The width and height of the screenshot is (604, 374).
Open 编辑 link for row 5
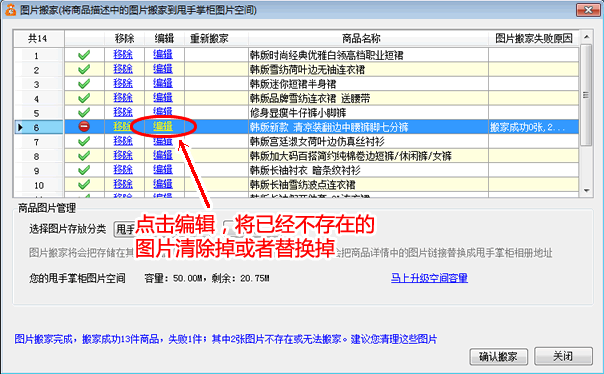163,112
